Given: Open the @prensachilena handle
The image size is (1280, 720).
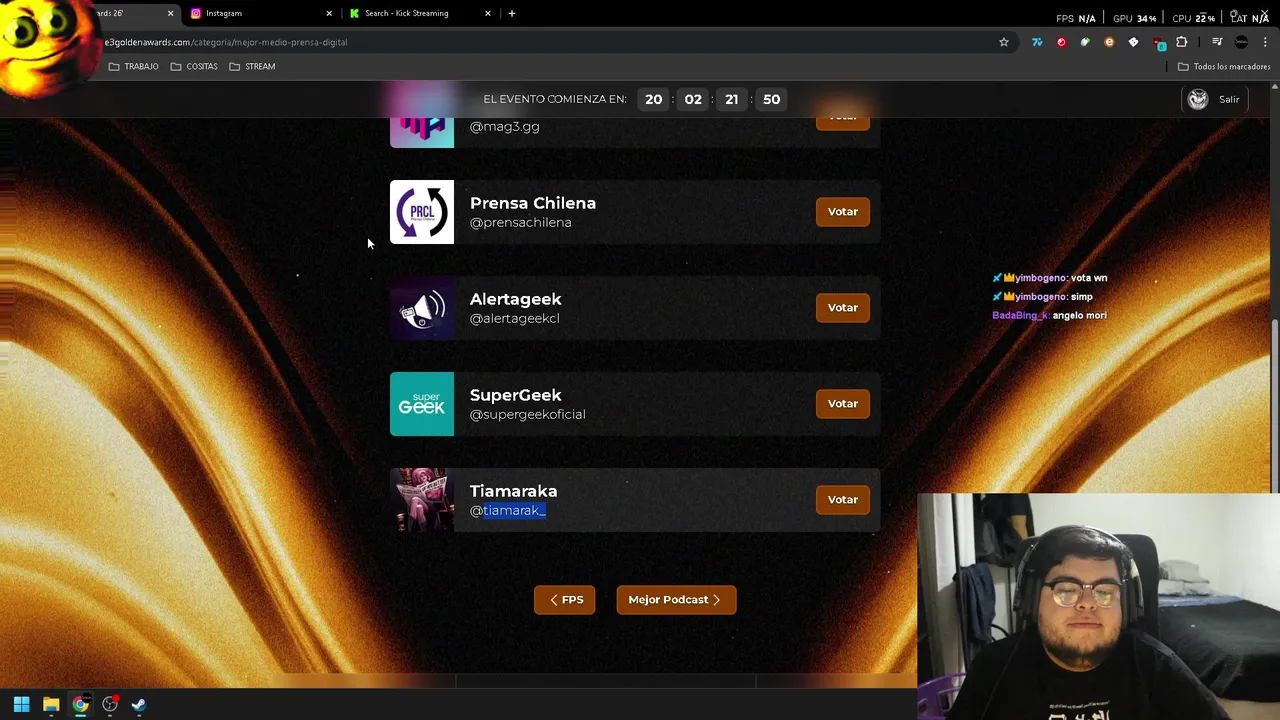Looking at the screenshot, I should (x=521, y=222).
